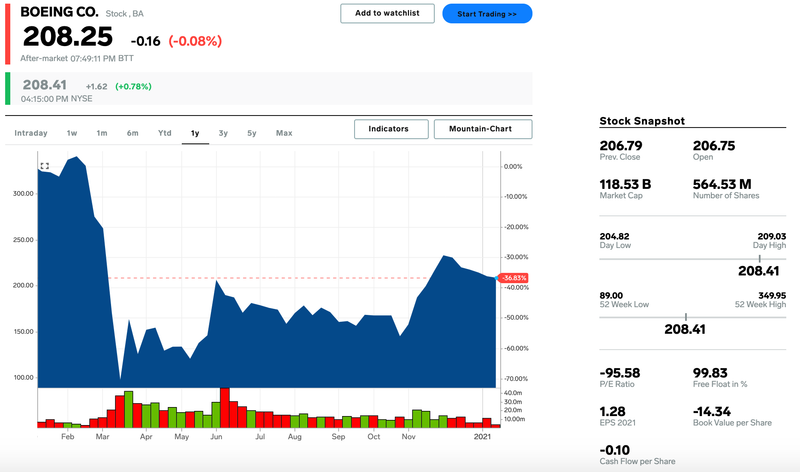The height and width of the screenshot is (472, 800).
Task: Click the 204.82 Day Low value
Action: coord(614,236)
